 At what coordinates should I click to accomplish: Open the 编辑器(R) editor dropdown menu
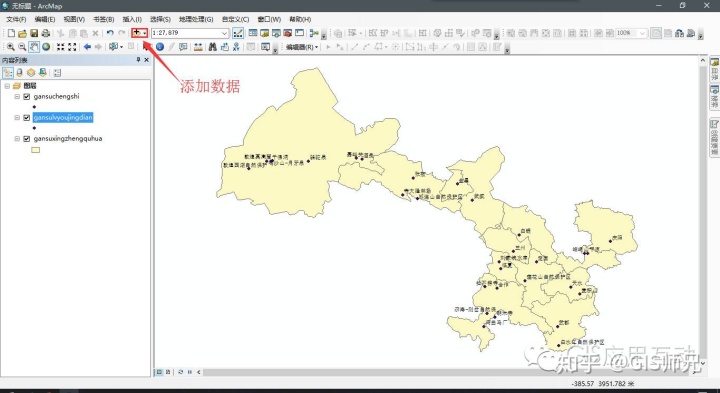[302, 47]
